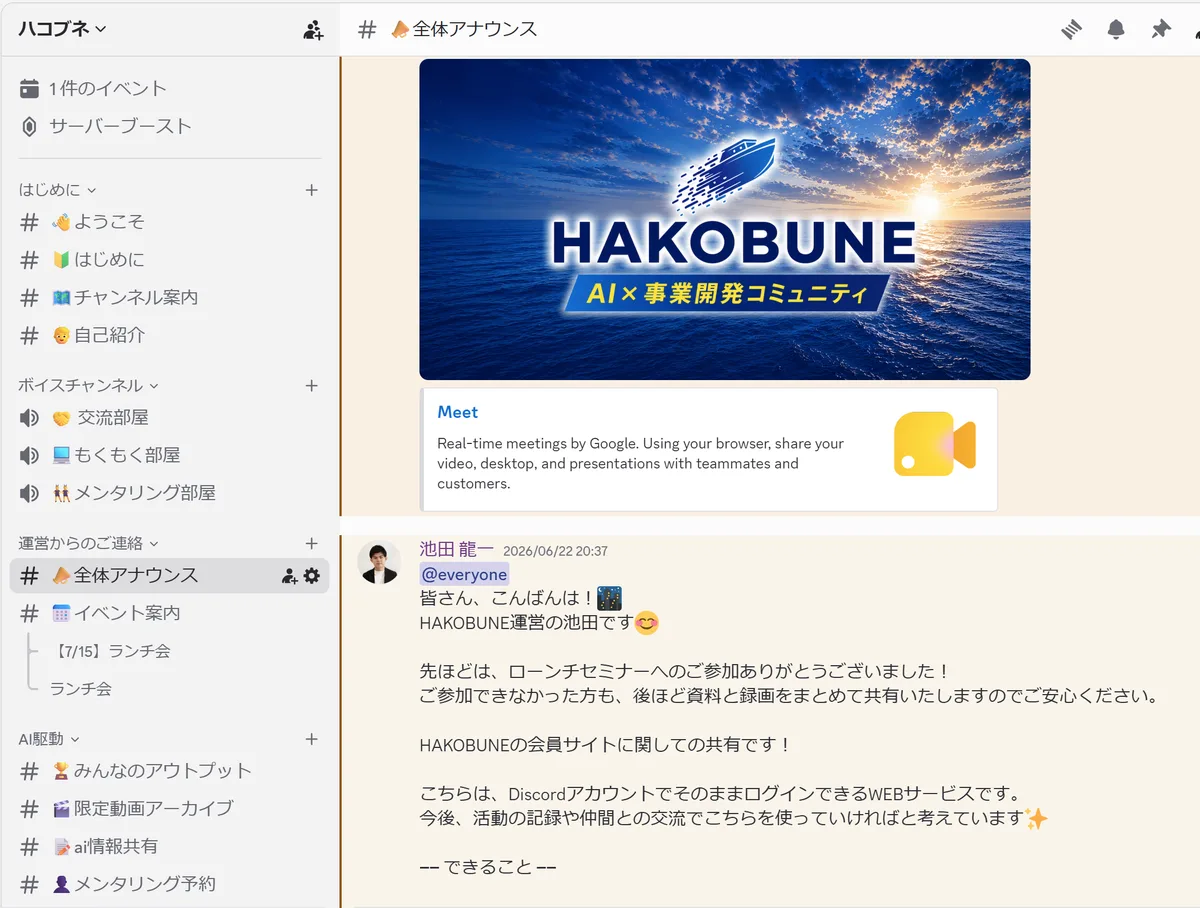The image size is (1200, 908).
Task: Click the message timestamp 2026/06/22 20:37
Action: 555,551
